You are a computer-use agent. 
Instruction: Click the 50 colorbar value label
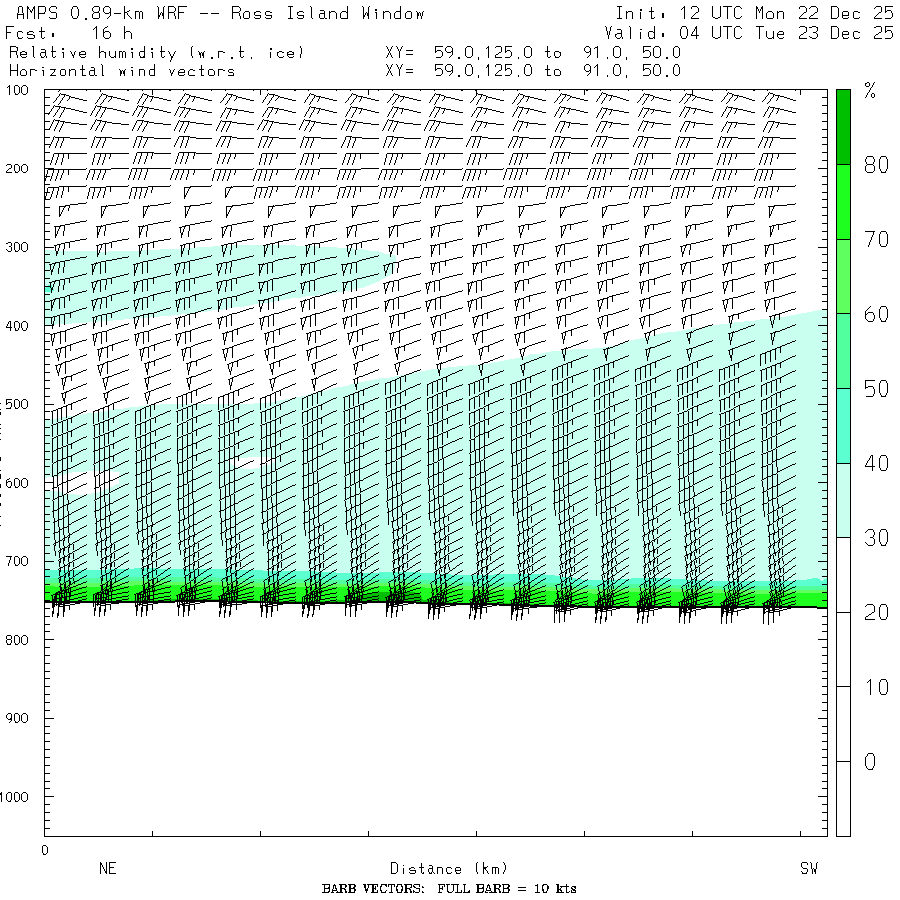tap(876, 389)
